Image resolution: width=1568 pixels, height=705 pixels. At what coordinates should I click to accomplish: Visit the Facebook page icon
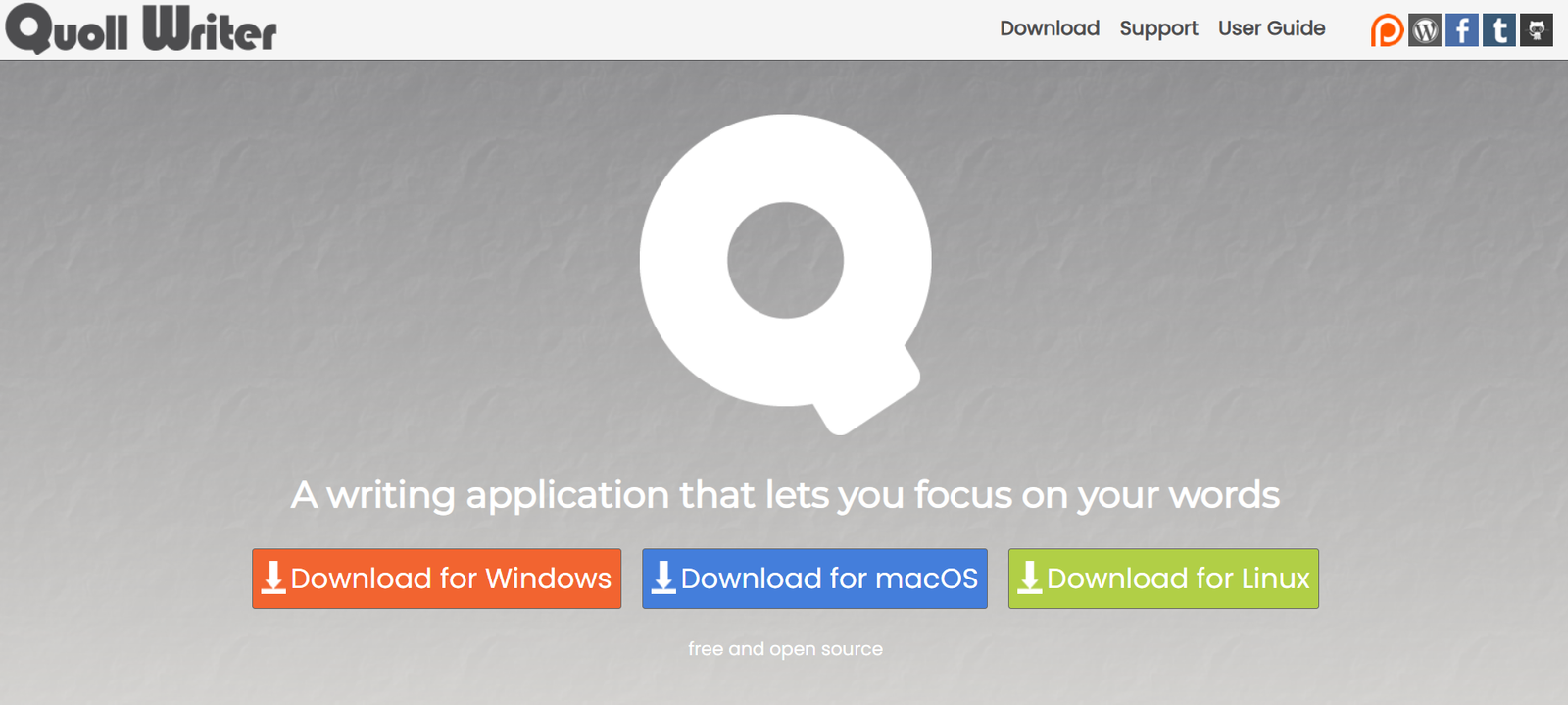[x=1462, y=30]
